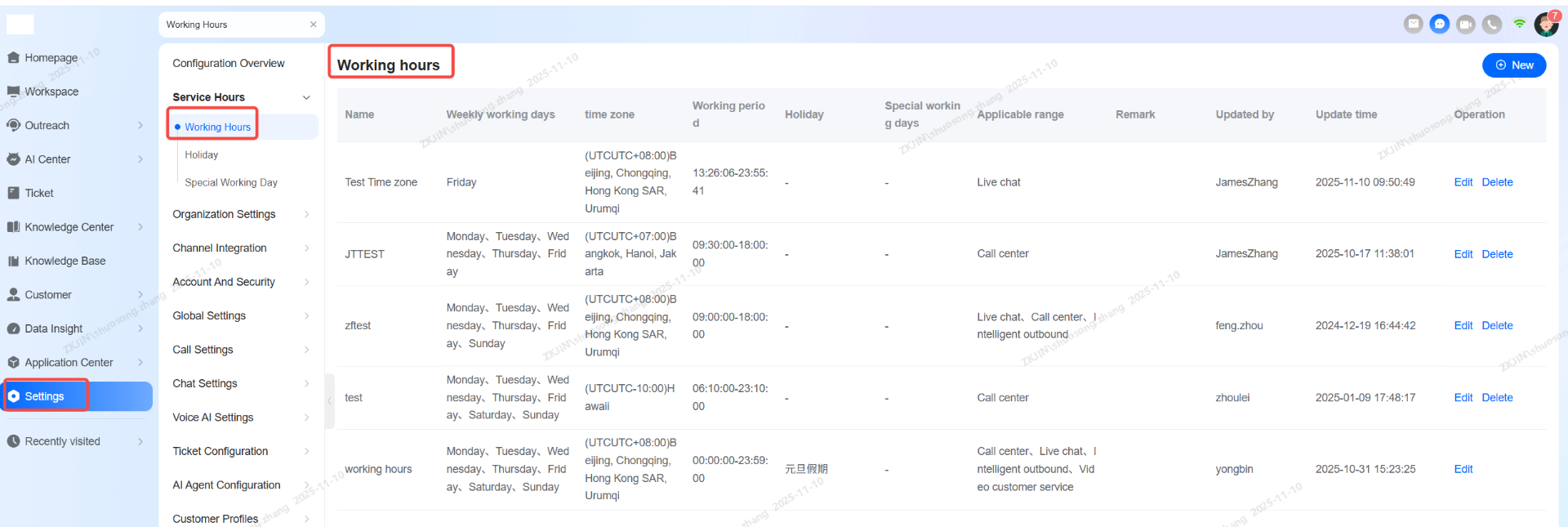Click the email envelope icon in header

tap(1413, 25)
